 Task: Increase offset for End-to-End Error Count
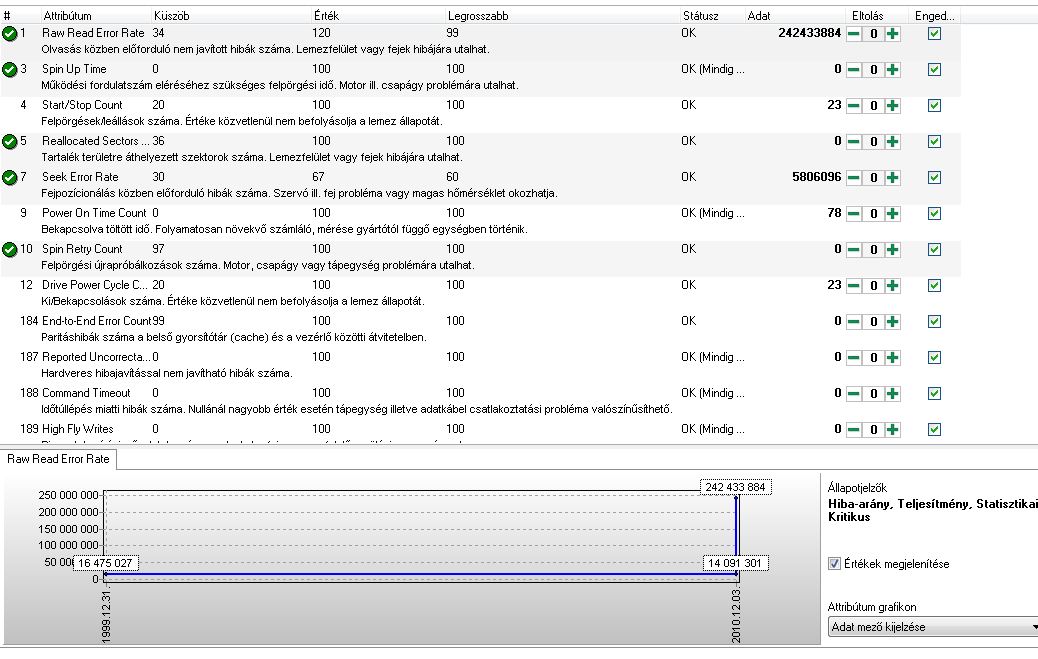(892, 321)
